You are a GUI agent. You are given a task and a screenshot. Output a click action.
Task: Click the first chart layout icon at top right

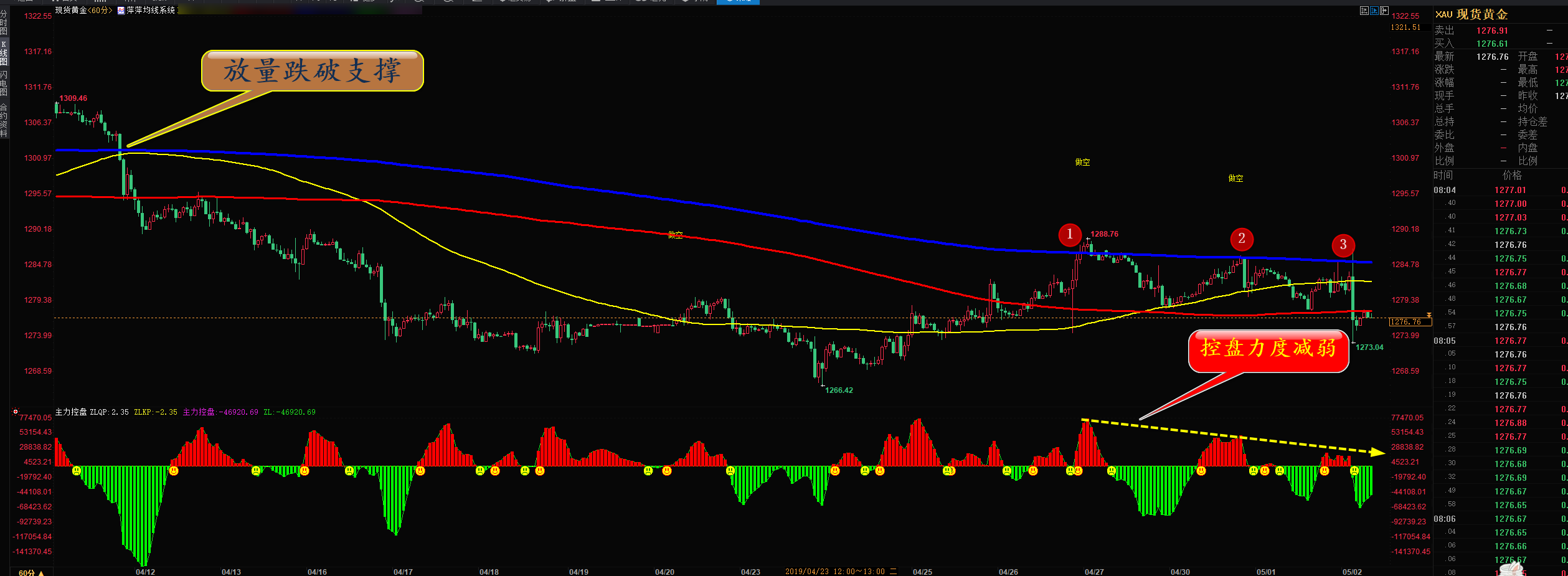1364,11
